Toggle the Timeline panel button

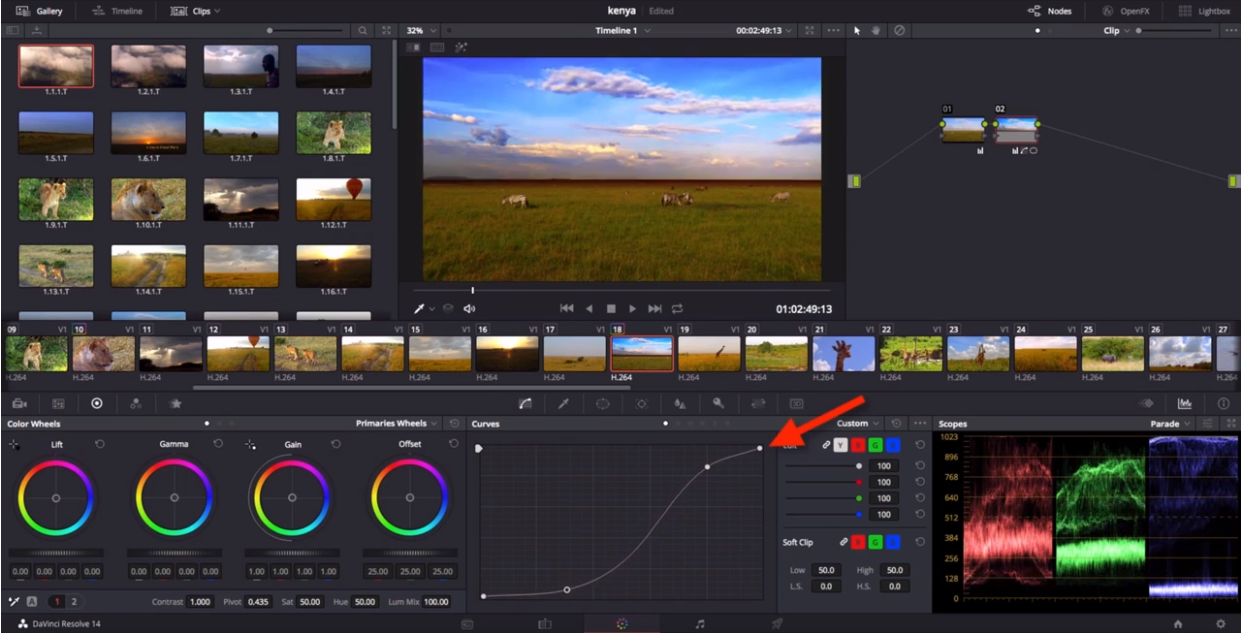click(x=118, y=11)
